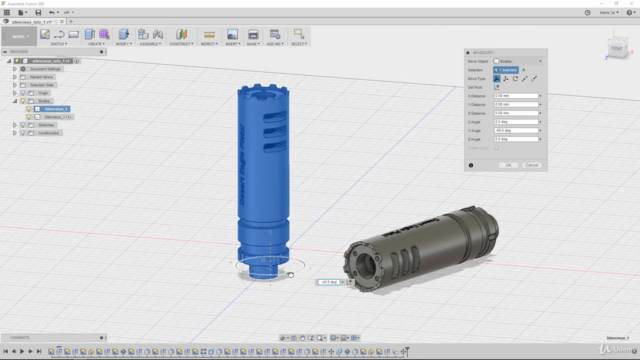Activate root component radio button

76,61
